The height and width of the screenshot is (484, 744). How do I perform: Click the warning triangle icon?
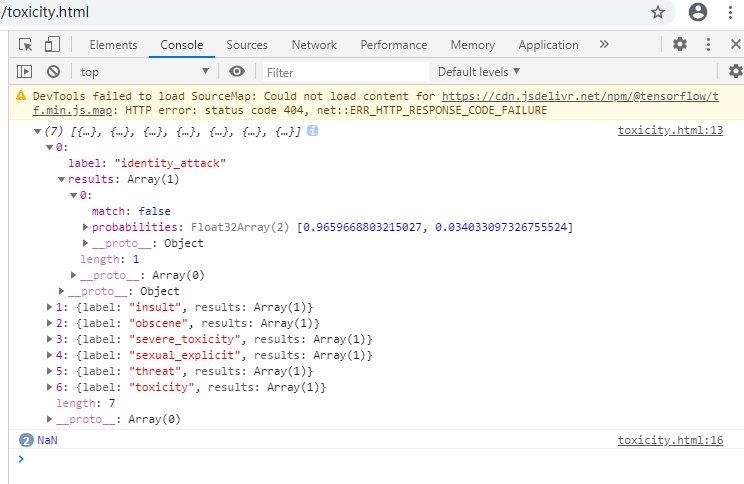(21, 95)
